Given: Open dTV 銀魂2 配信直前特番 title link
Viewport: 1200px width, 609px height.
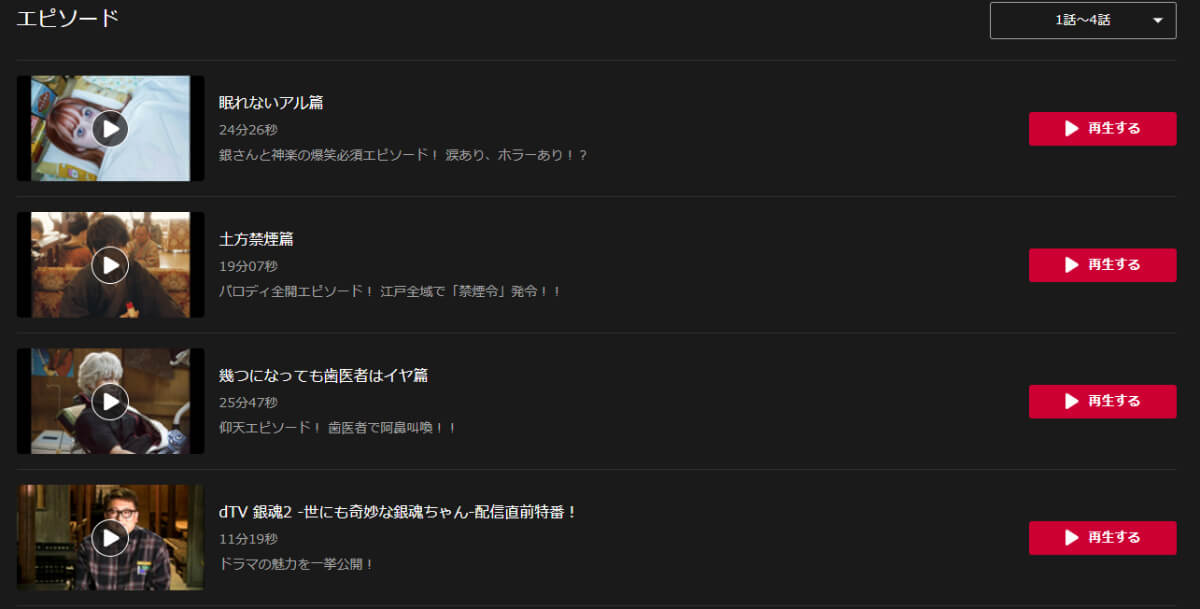Looking at the screenshot, I should click(x=399, y=512).
